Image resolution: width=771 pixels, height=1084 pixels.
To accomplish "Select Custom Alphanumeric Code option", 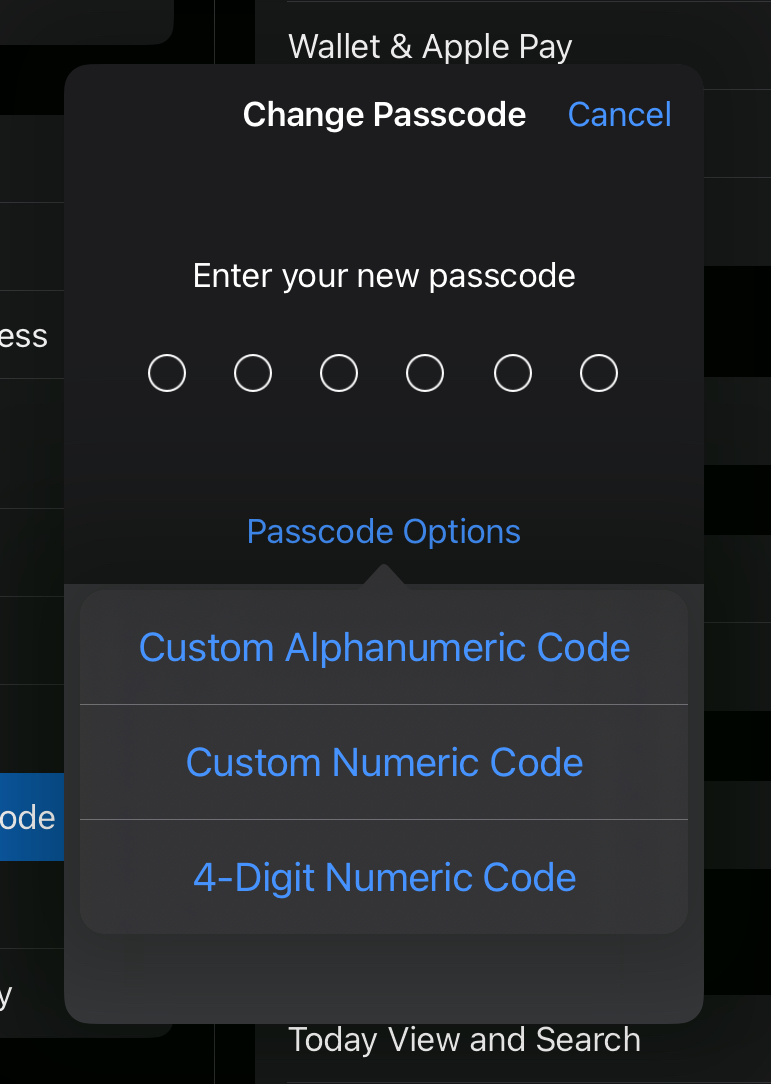I will click(384, 647).
